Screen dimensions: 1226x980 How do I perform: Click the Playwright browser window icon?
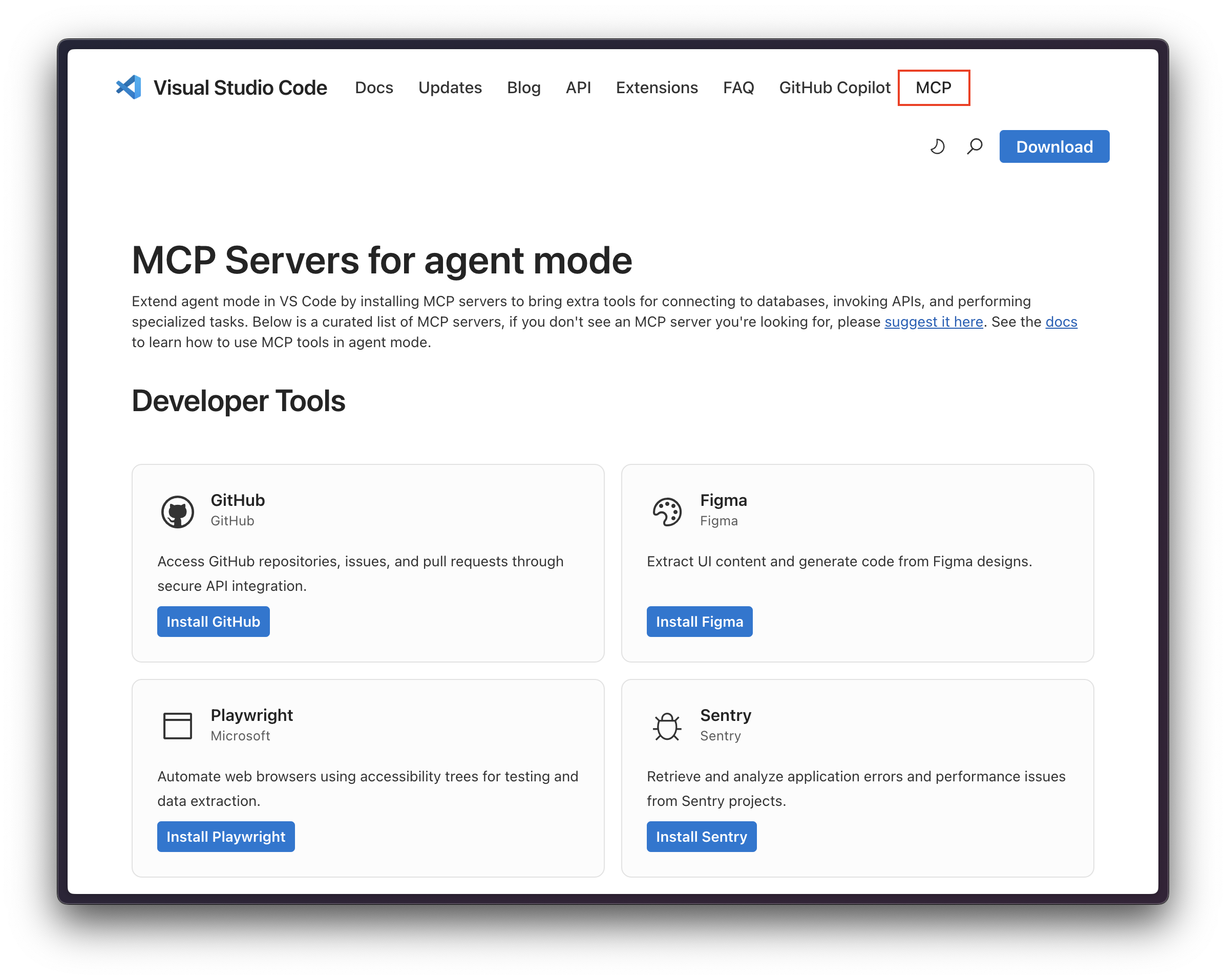coord(177,726)
